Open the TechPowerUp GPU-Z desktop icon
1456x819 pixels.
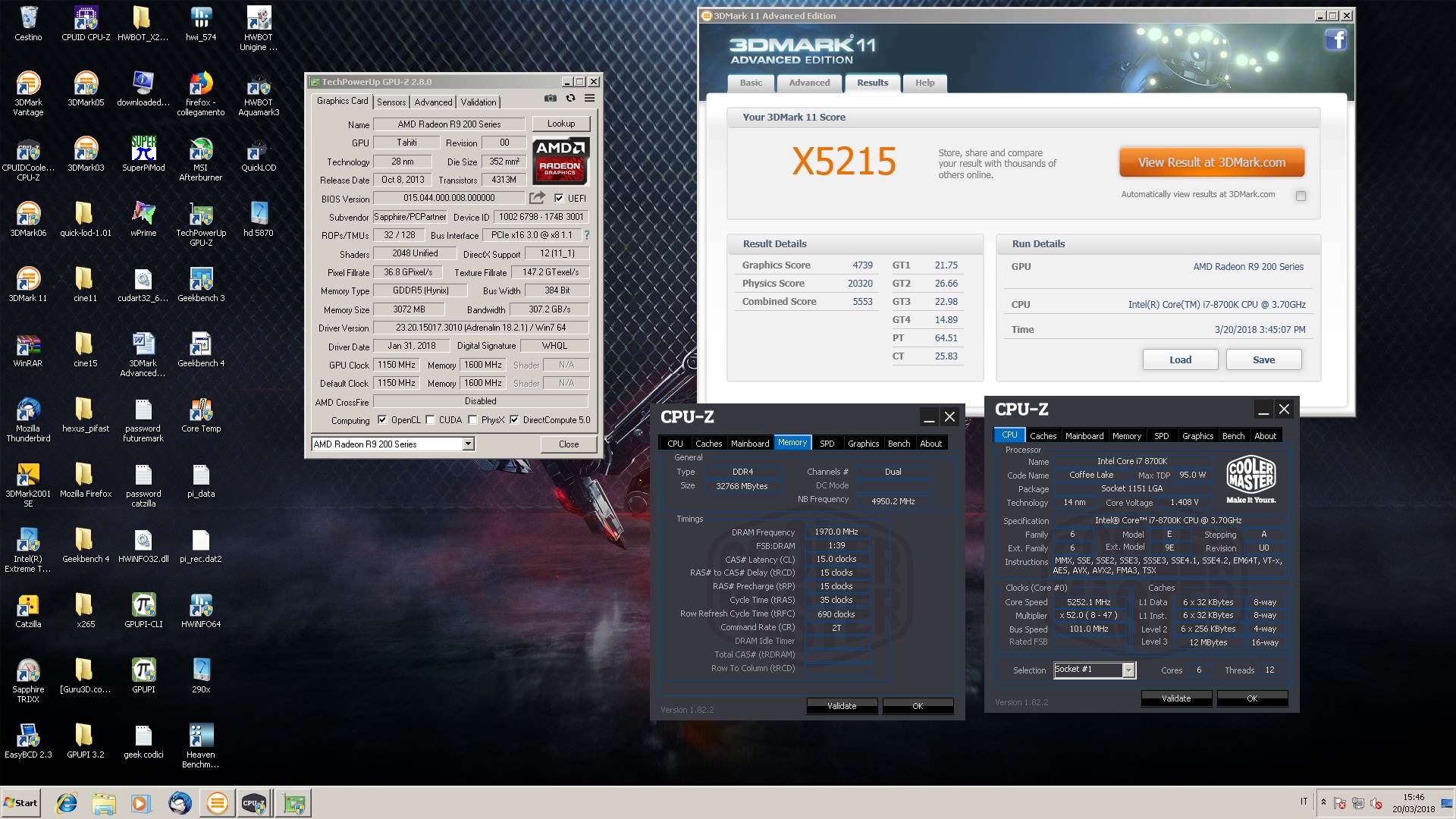[x=201, y=224]
